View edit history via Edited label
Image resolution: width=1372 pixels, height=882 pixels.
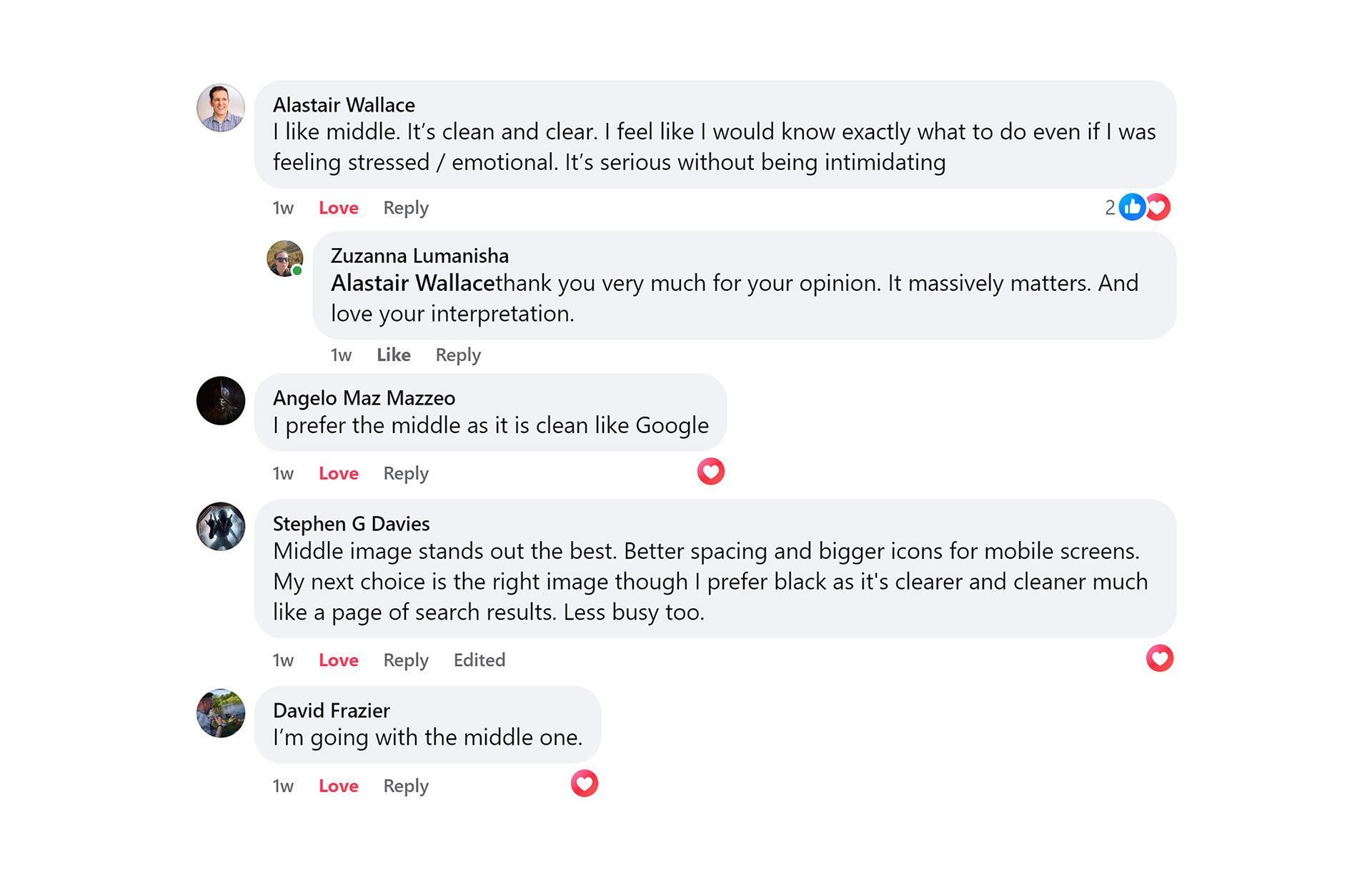click(x=479, y=660)
